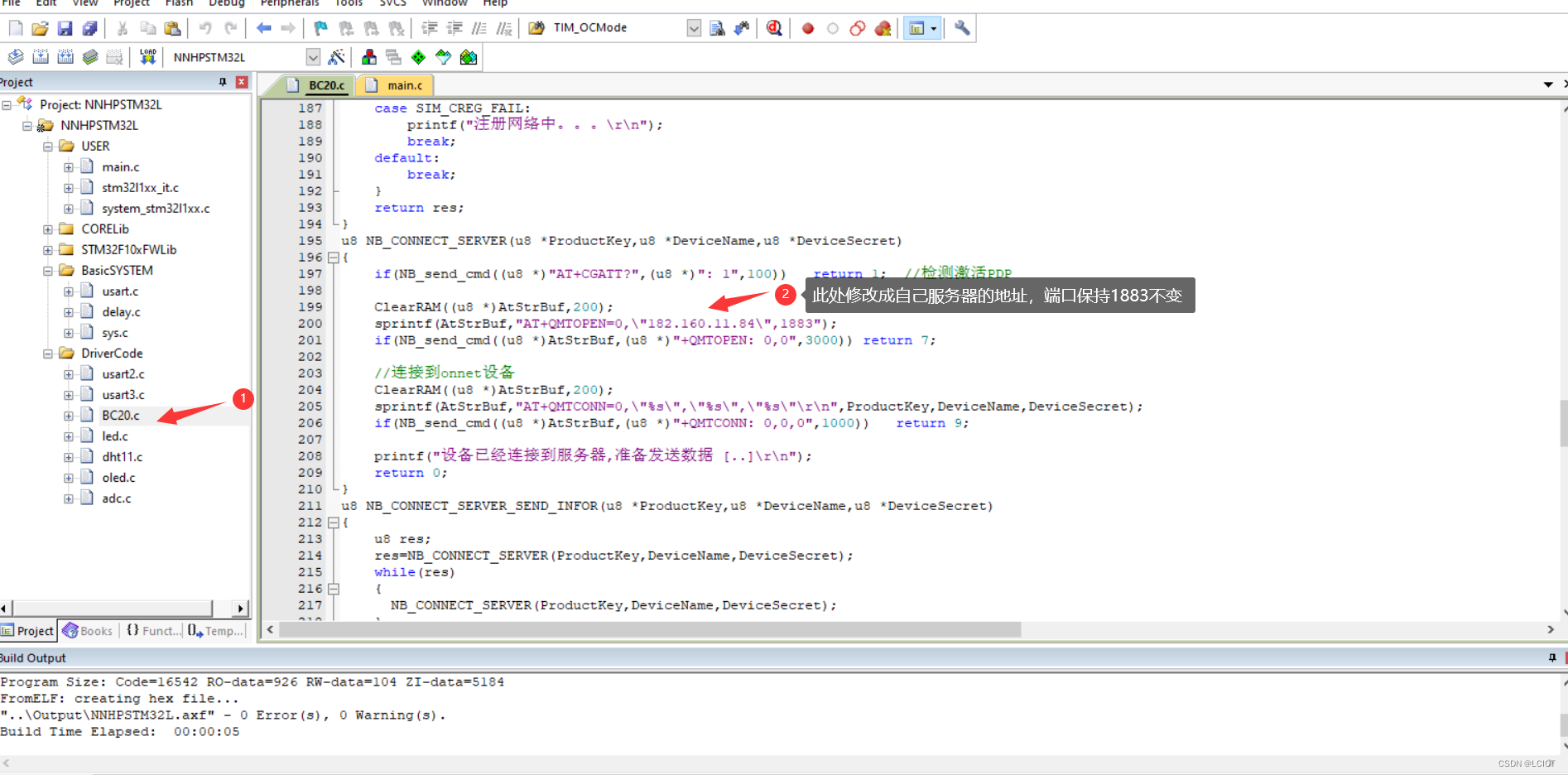Click the project tree horizontal scrollbar right arrow
Screen dimensions: 1568x775
click(240, 609)
